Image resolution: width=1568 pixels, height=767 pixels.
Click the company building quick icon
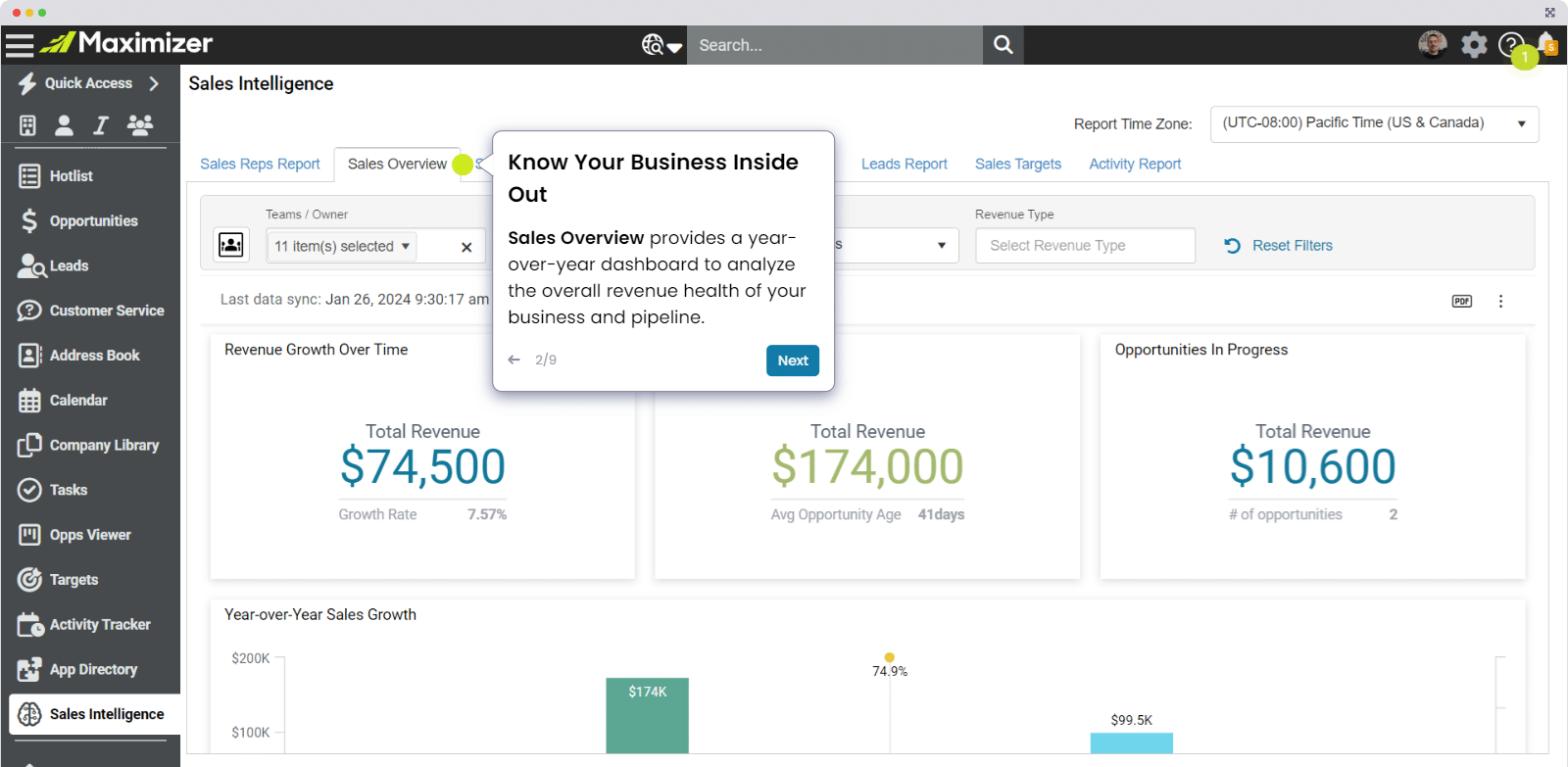(x=27, y=125)
